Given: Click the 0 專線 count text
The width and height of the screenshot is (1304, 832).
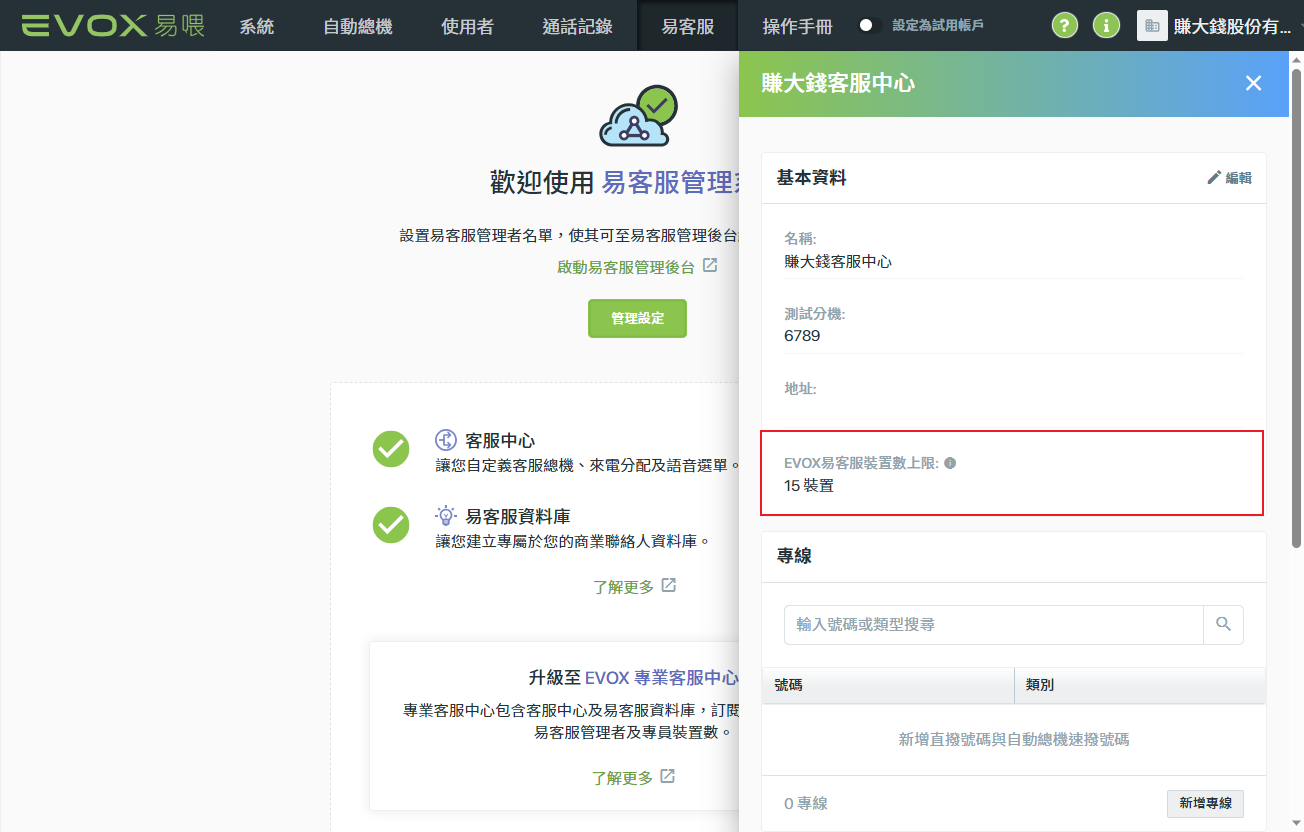Looking at the screenshot, I should (806, 804).
